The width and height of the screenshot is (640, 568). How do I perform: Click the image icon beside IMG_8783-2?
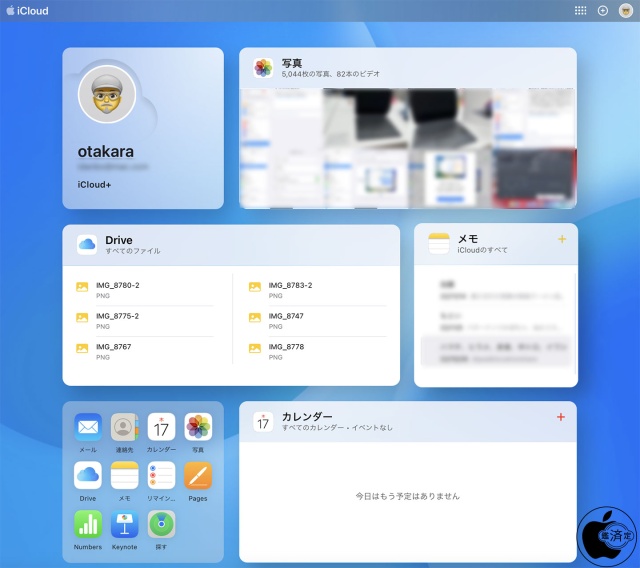click(255, 287)
